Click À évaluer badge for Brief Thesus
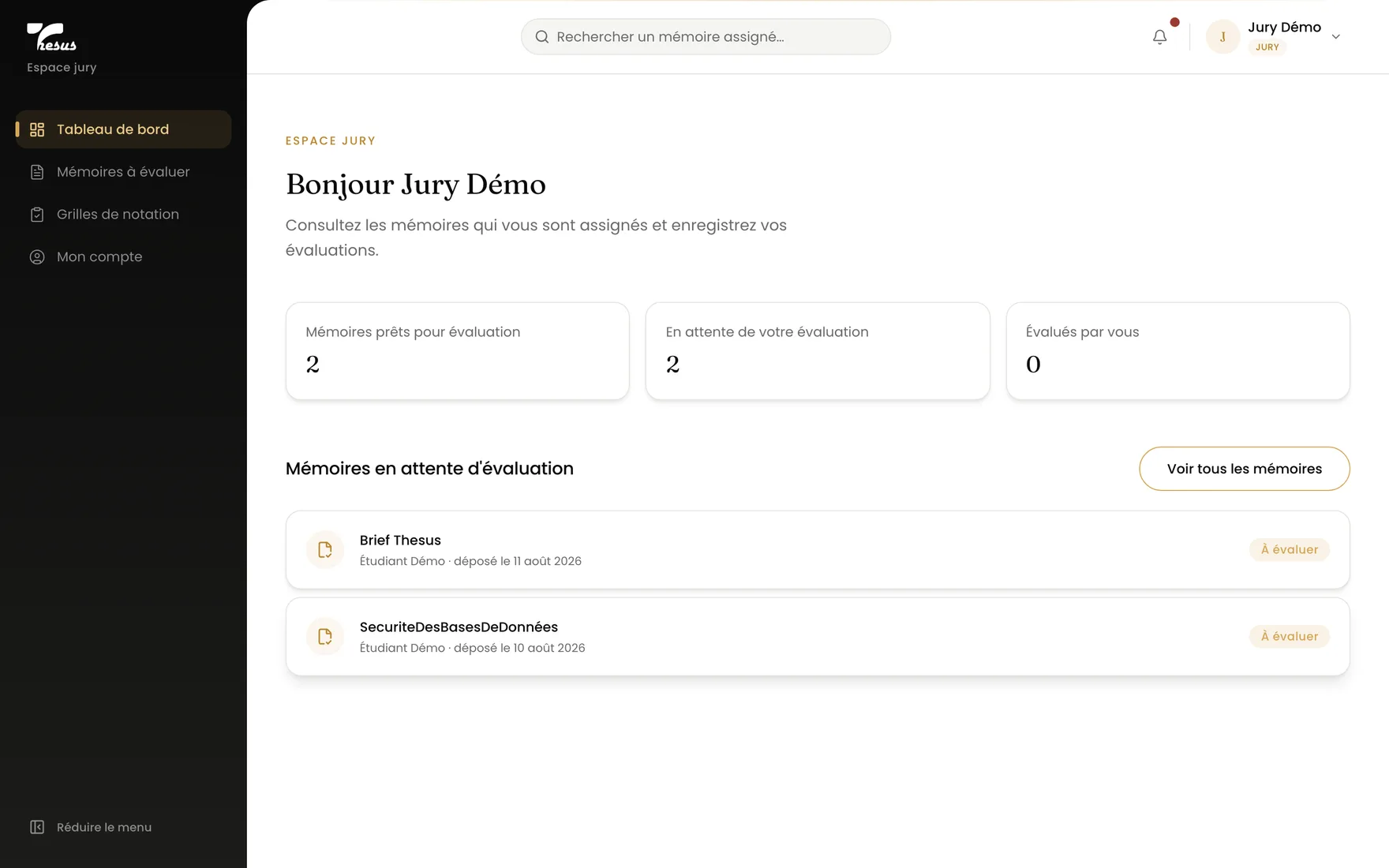Image resolution: width=1389 pixels, height=868 pixels. (x=1290, y=549)
